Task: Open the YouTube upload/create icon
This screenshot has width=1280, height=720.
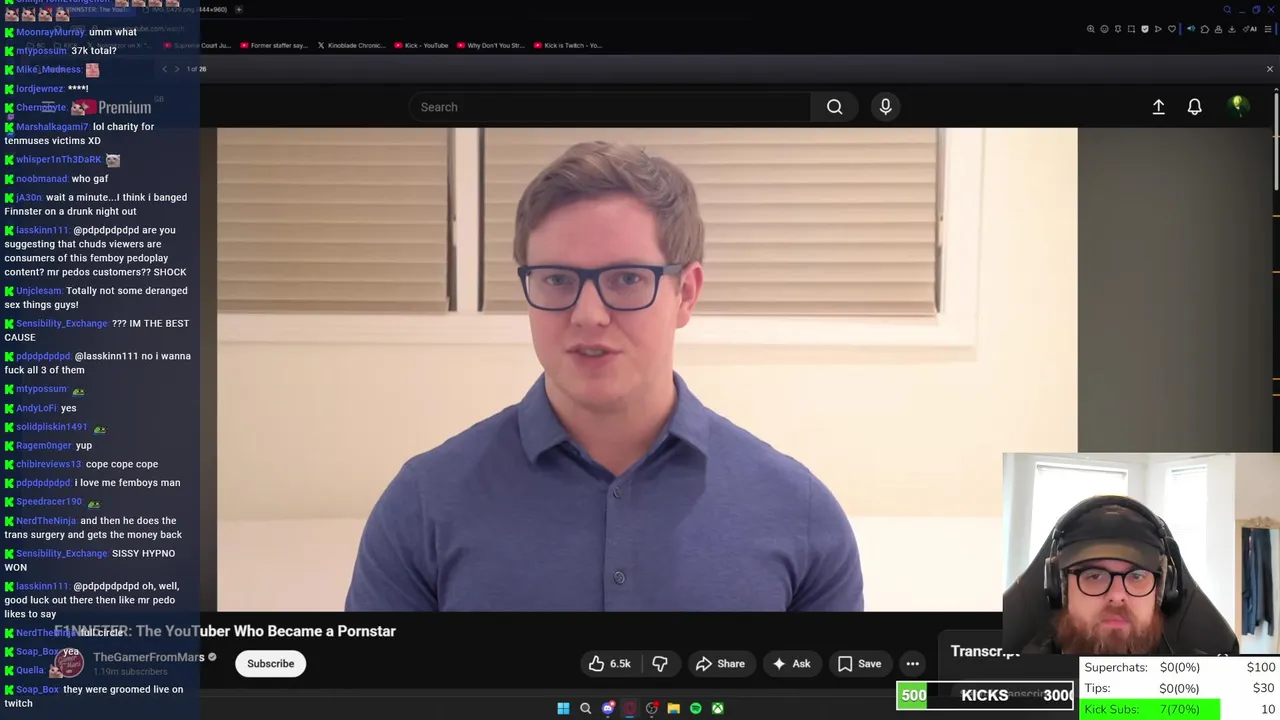Action: point(1158,107)
